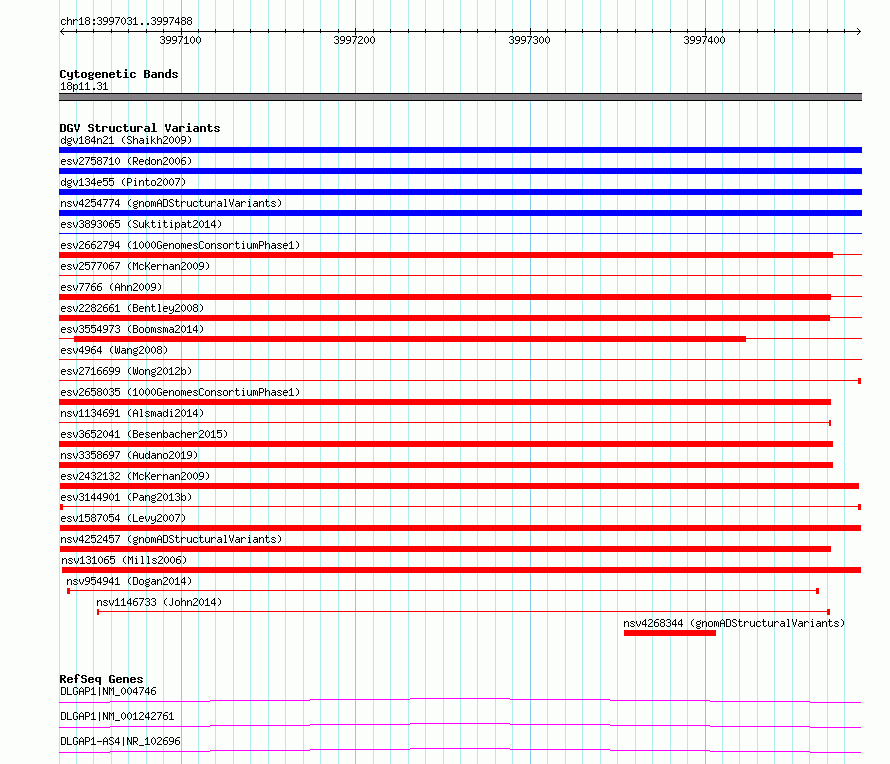Open the Cytogenetic Bands track title
Image resolution: width=890 pixels, height=764 pixels.
pyautogui.click(x=119, y=74)
